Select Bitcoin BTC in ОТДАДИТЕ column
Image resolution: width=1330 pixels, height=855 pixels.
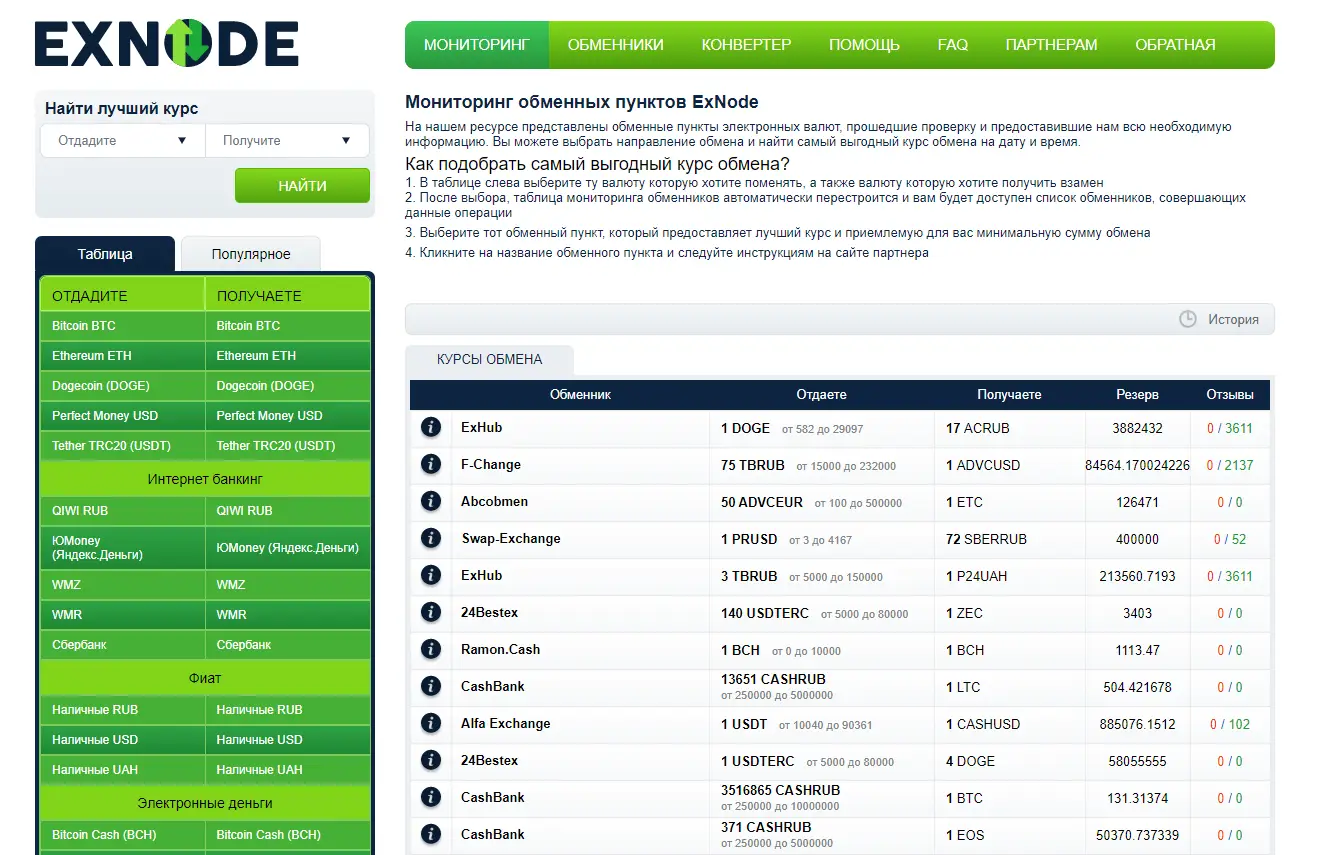[x=122, y=326]
